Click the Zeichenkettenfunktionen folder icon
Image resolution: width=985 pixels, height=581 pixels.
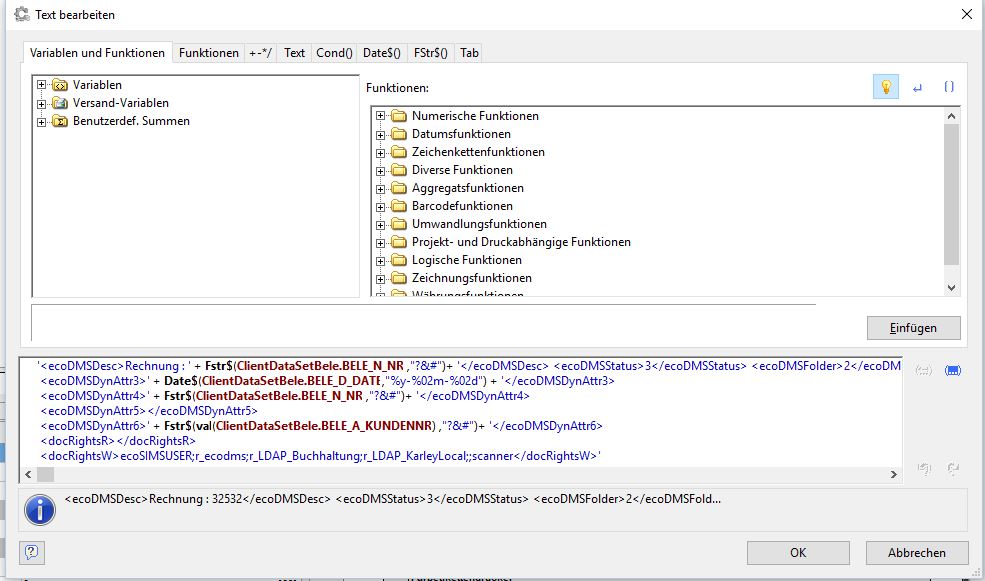coord(399,152)
